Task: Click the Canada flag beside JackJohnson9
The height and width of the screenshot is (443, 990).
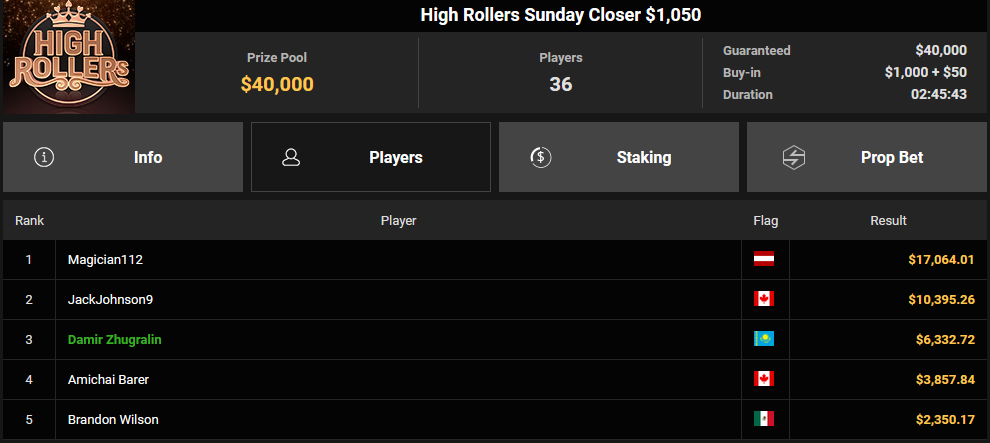Action: click(763, 299)
